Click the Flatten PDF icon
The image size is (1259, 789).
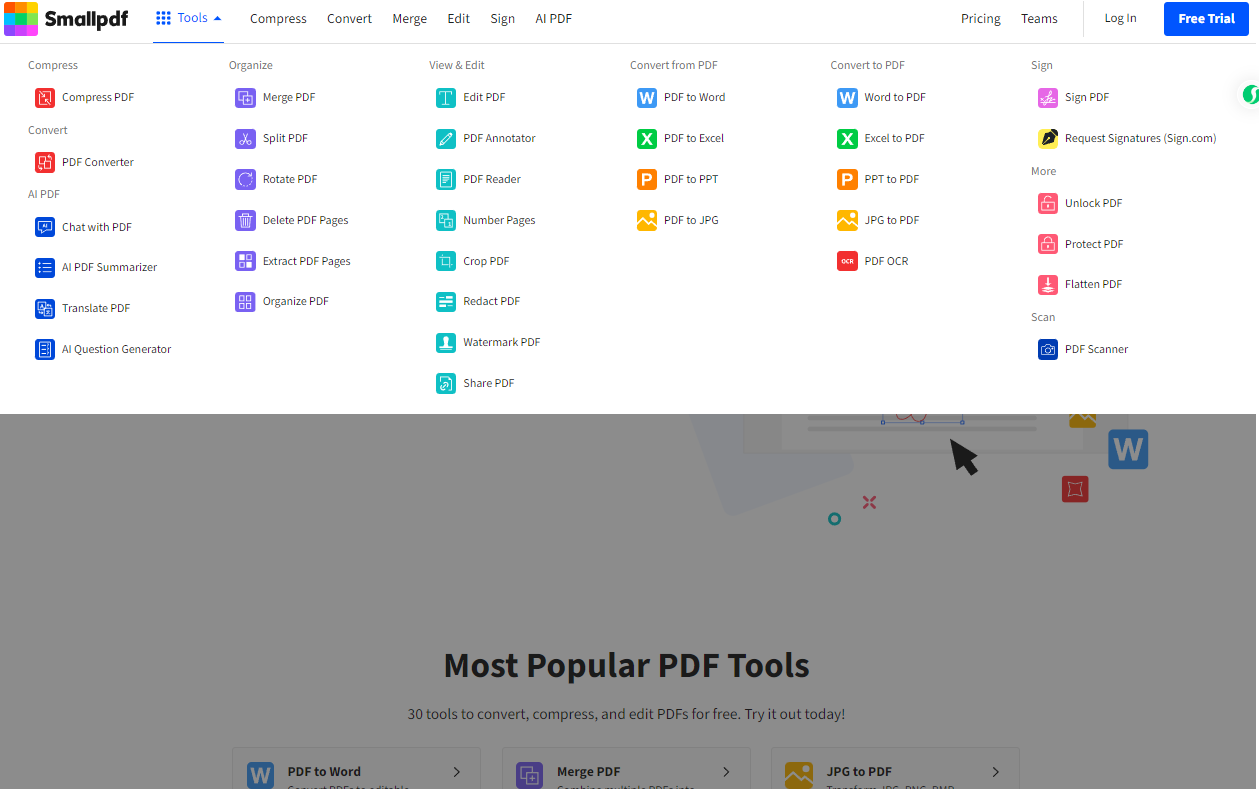[x=1048, y=284]
